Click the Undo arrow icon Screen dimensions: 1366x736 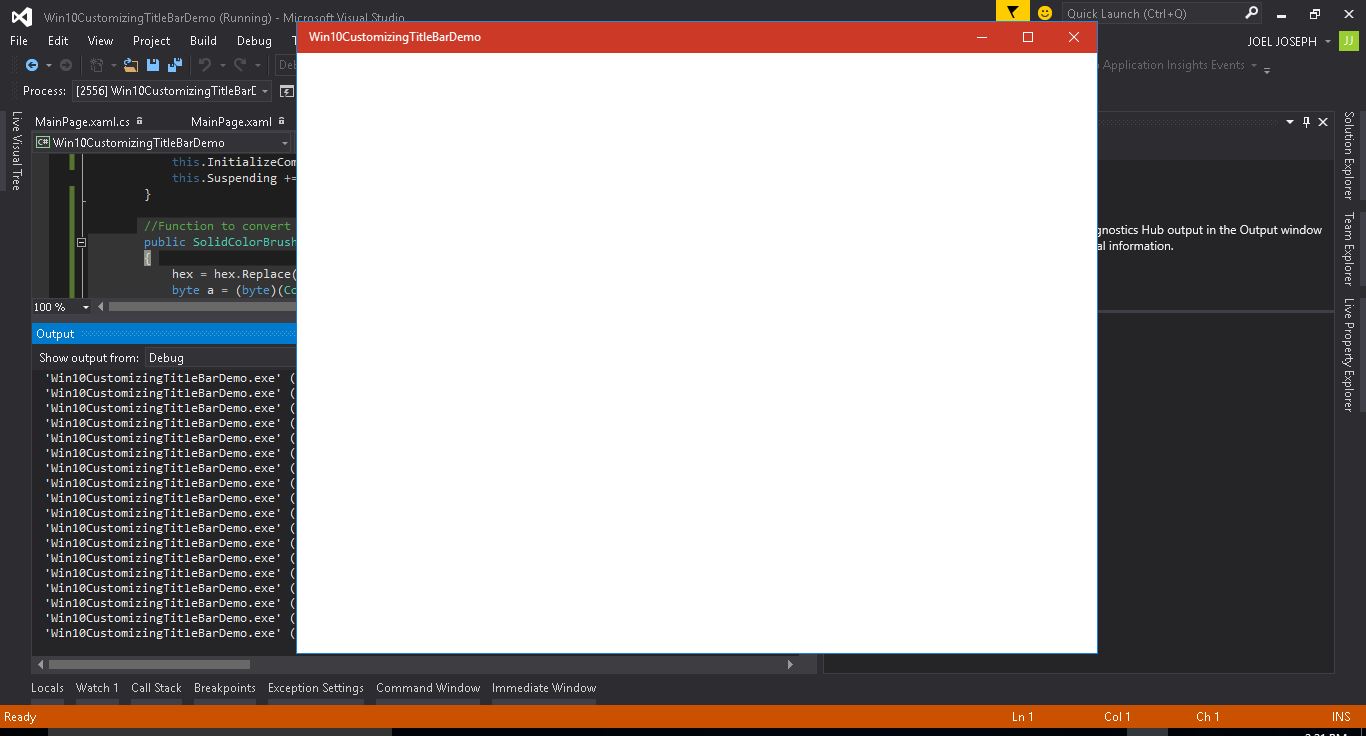204,65
